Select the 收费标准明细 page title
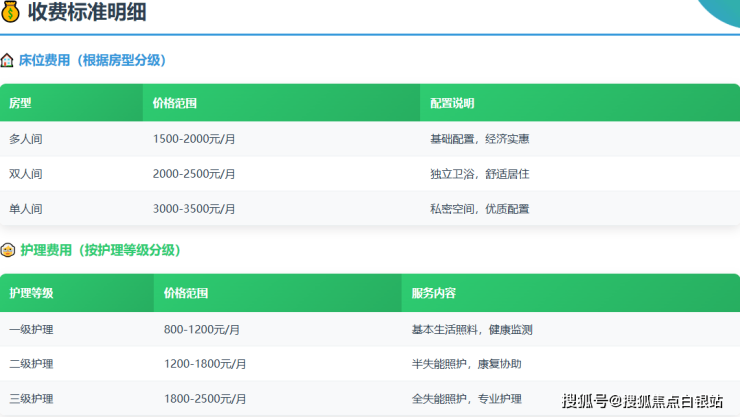Viewport: 740px width, 417px height. click(x=90, y=14)
